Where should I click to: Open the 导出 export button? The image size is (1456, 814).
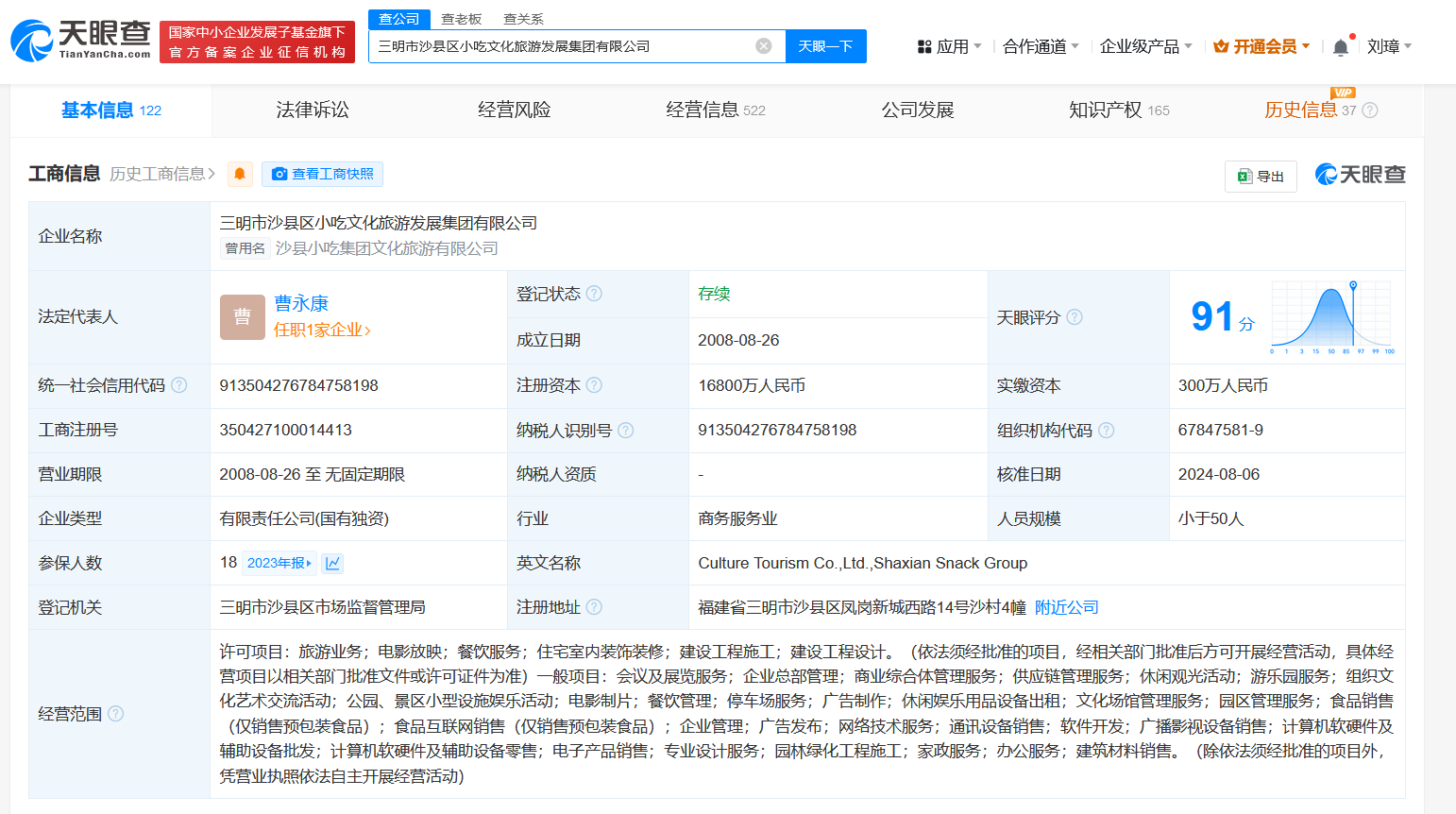[x=1261, y=177]
